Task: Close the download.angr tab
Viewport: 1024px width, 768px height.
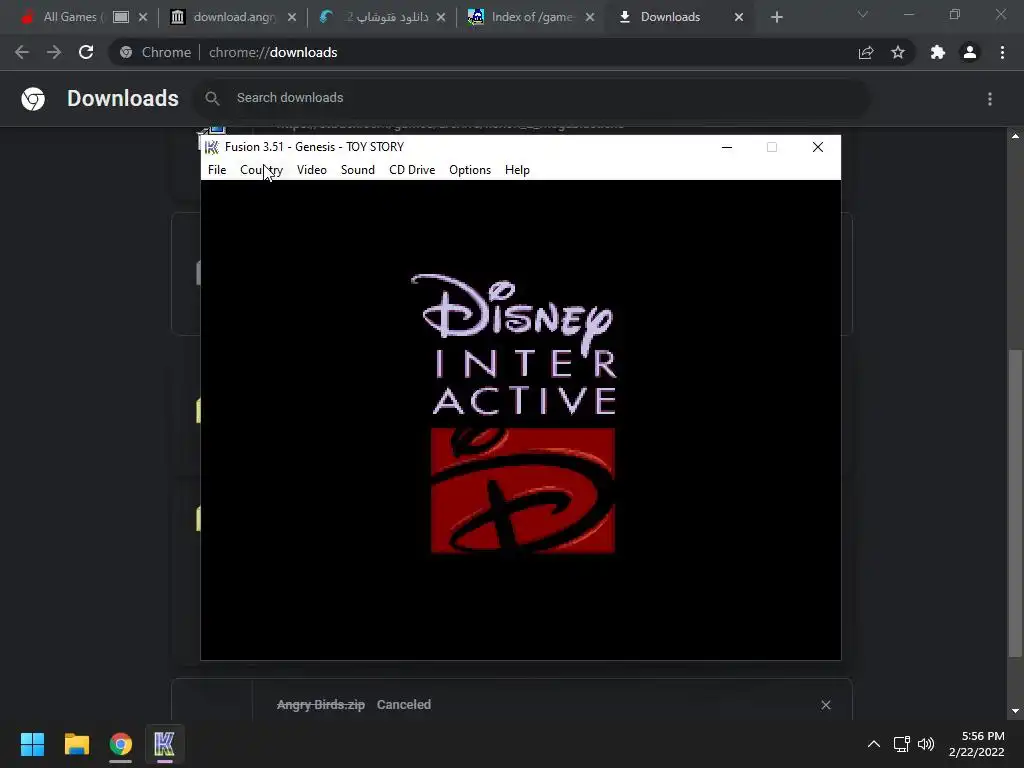Action: pyautogui.click(x=292, y=17)
